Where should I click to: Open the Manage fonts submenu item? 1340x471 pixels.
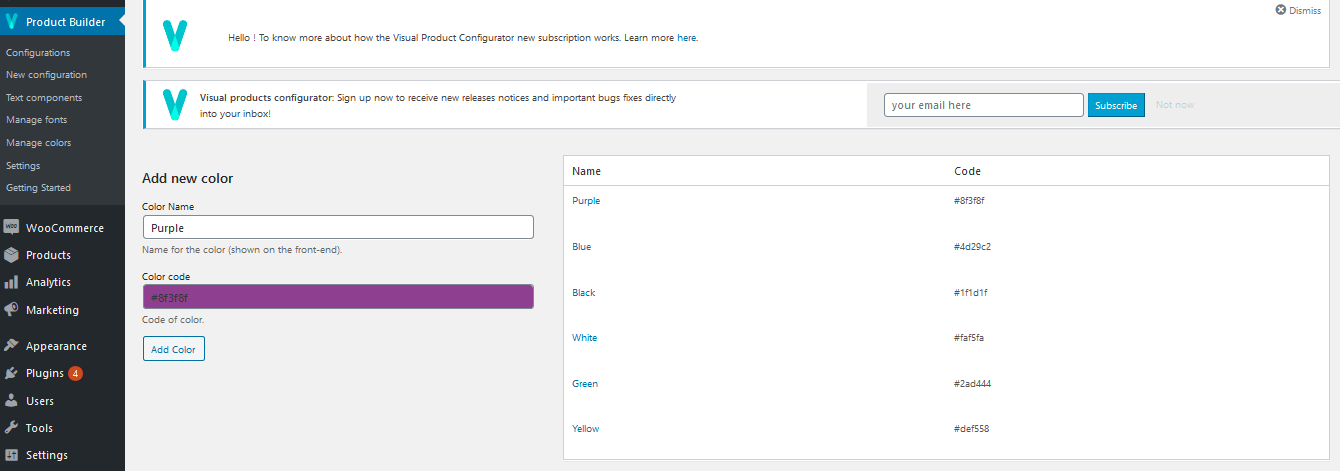36,120
